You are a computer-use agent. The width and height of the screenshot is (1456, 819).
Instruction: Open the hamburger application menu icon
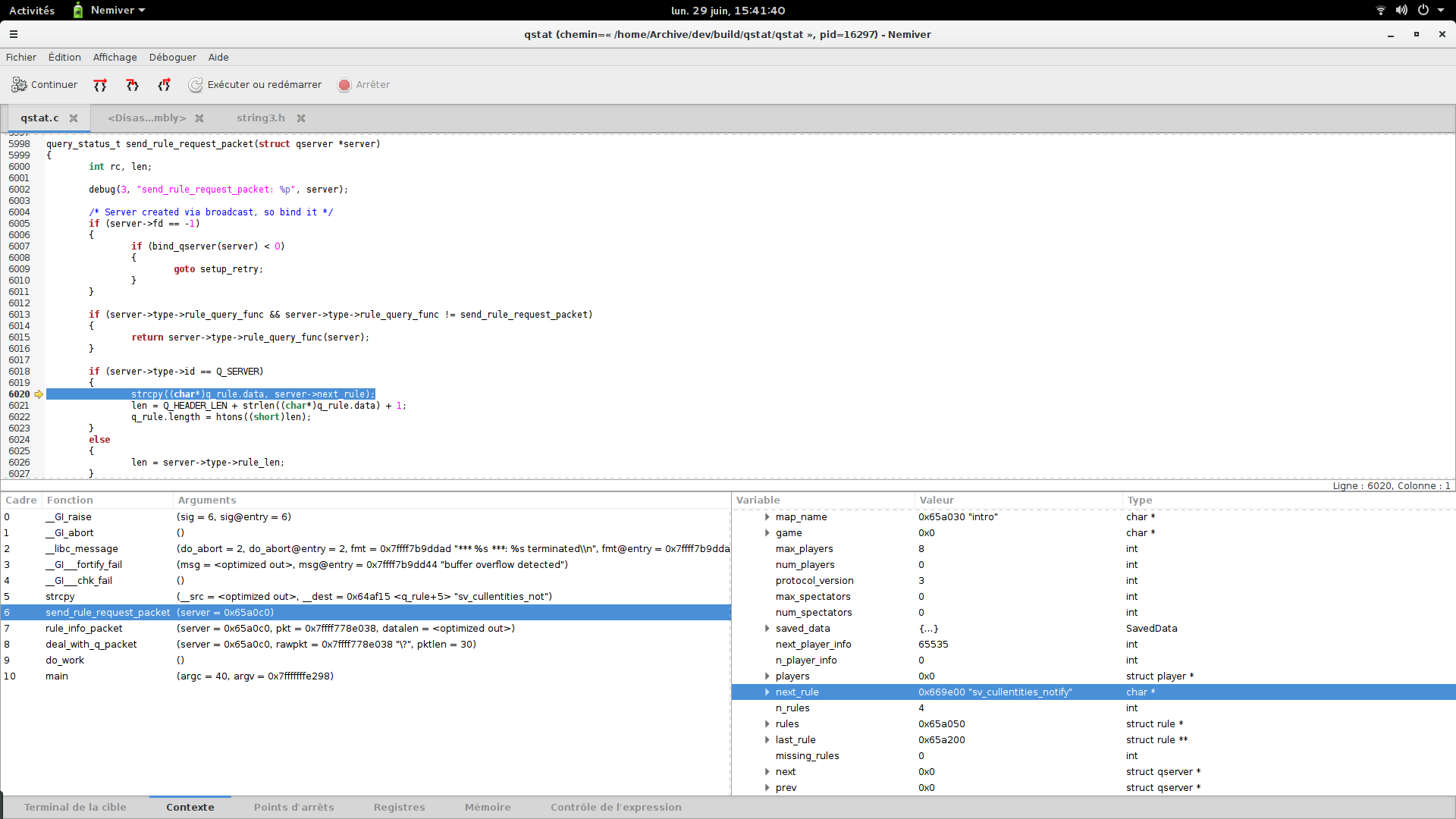point(14,34)
